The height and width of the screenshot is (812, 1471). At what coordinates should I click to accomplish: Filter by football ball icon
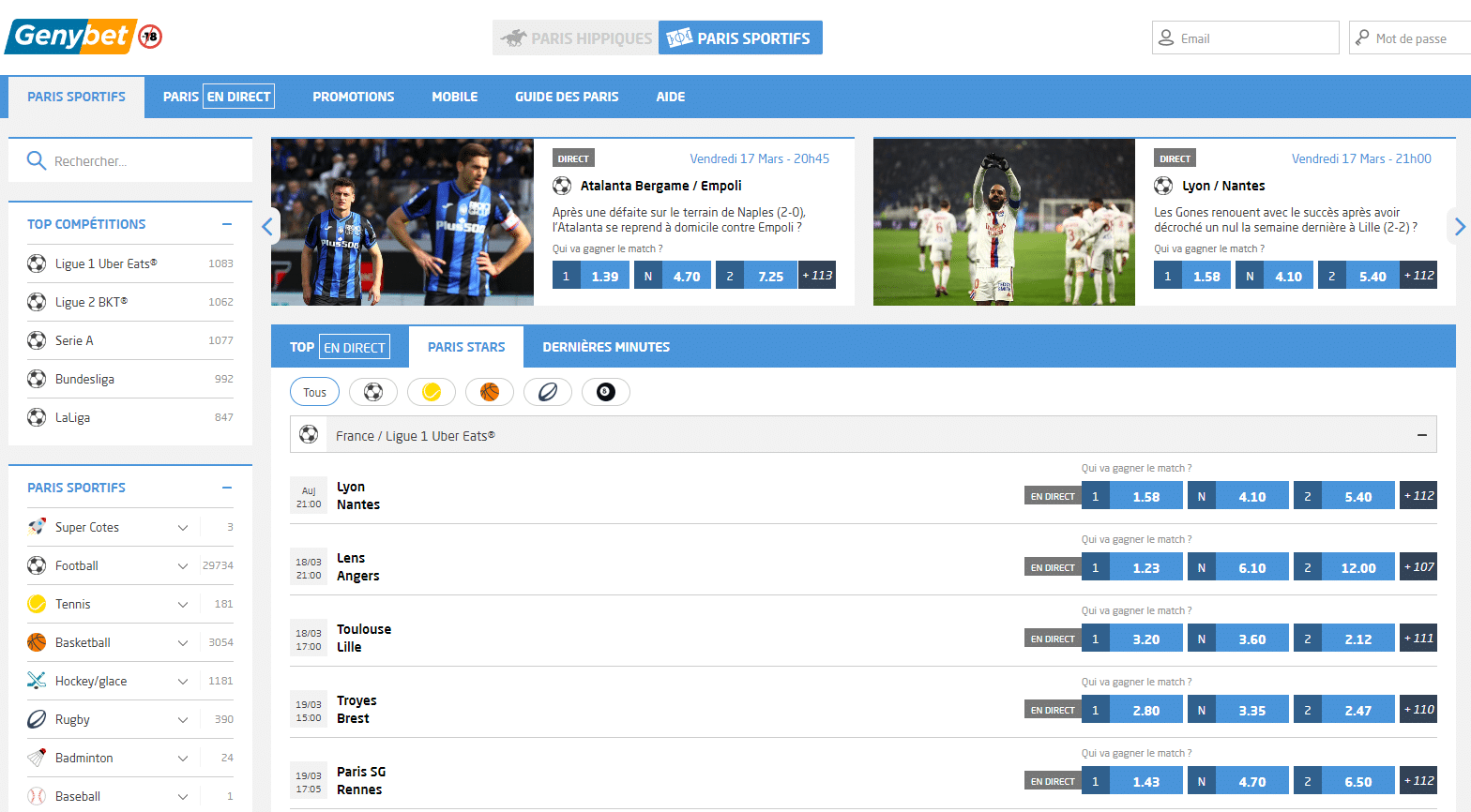373,392
